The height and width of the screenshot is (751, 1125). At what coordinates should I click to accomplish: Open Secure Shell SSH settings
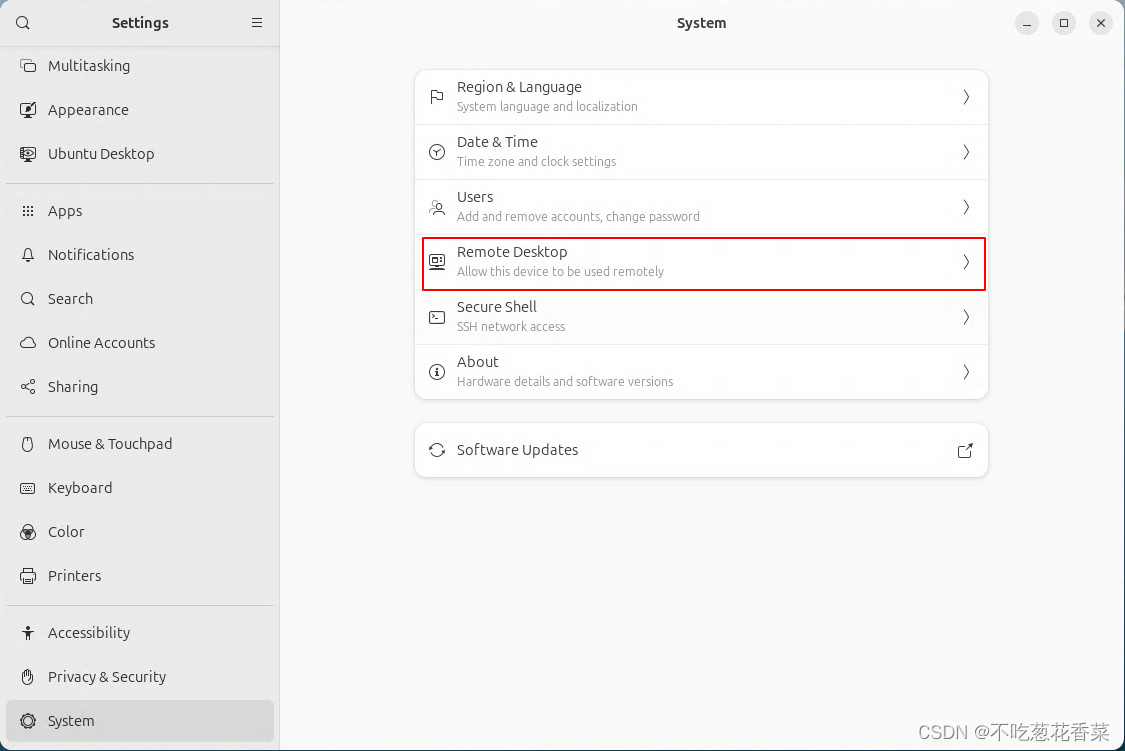[702, 317]
